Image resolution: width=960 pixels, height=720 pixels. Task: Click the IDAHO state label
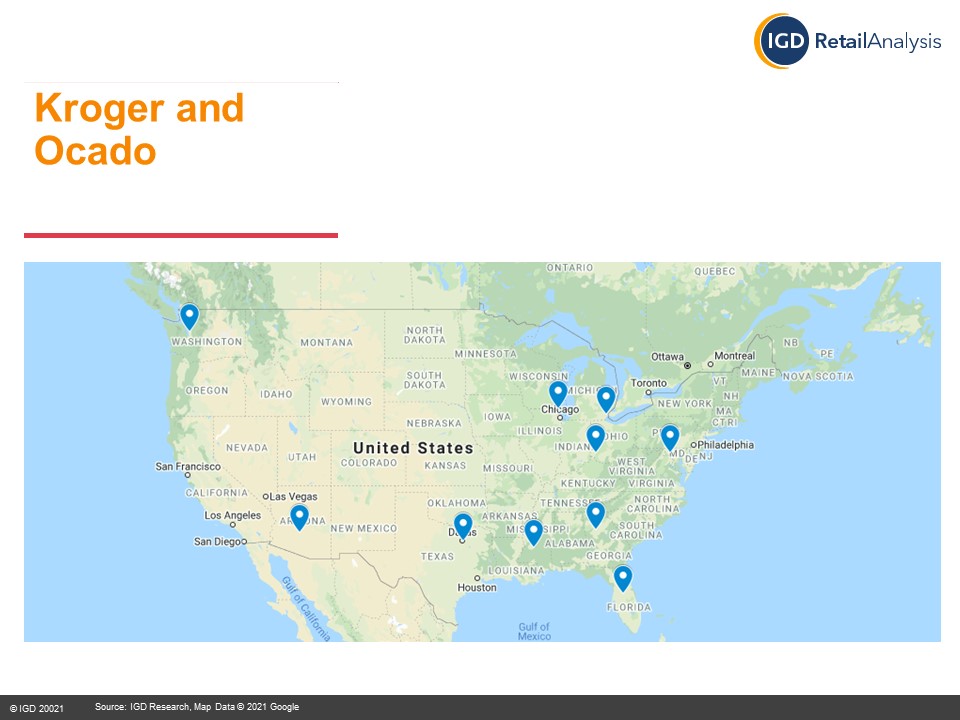pos(277,394)
